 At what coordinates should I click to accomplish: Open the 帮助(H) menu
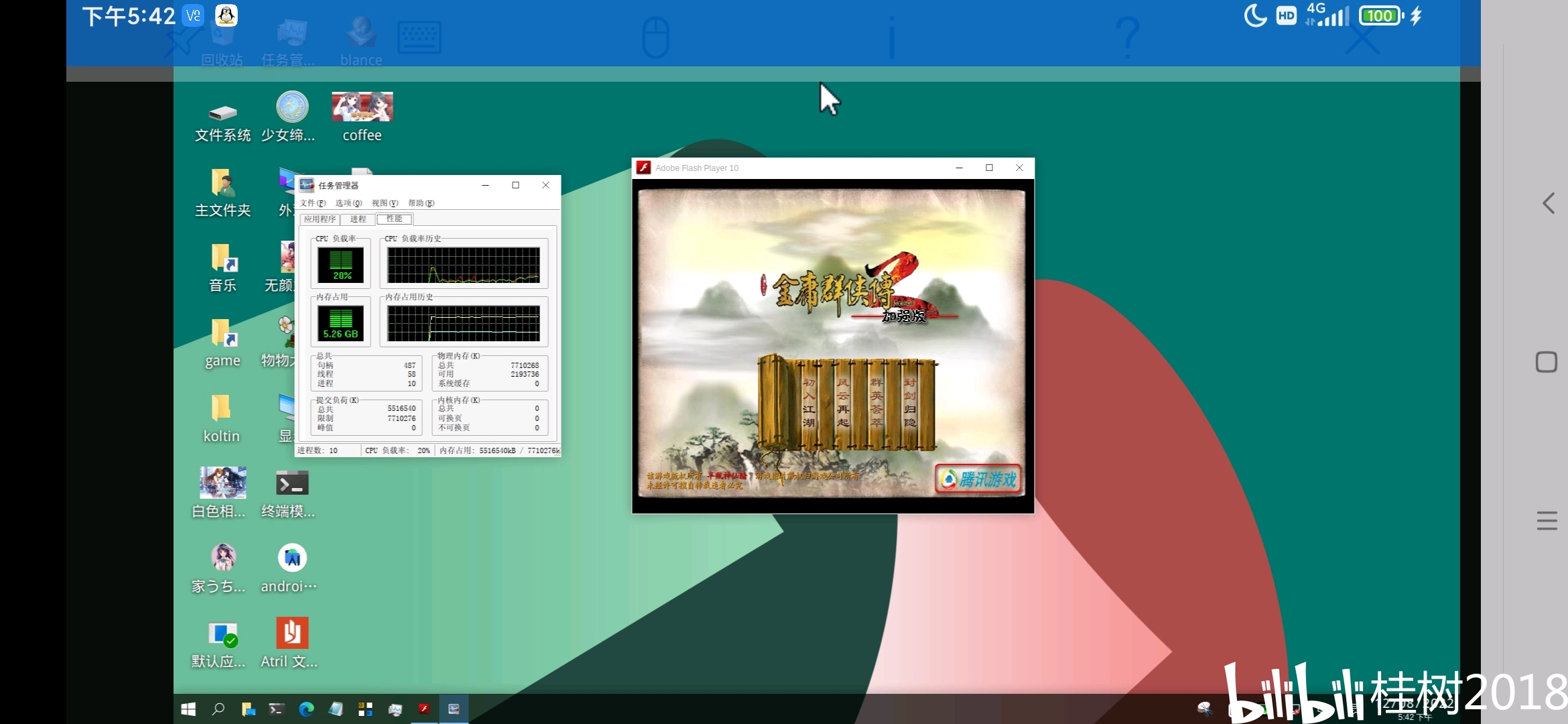point(421,203)
